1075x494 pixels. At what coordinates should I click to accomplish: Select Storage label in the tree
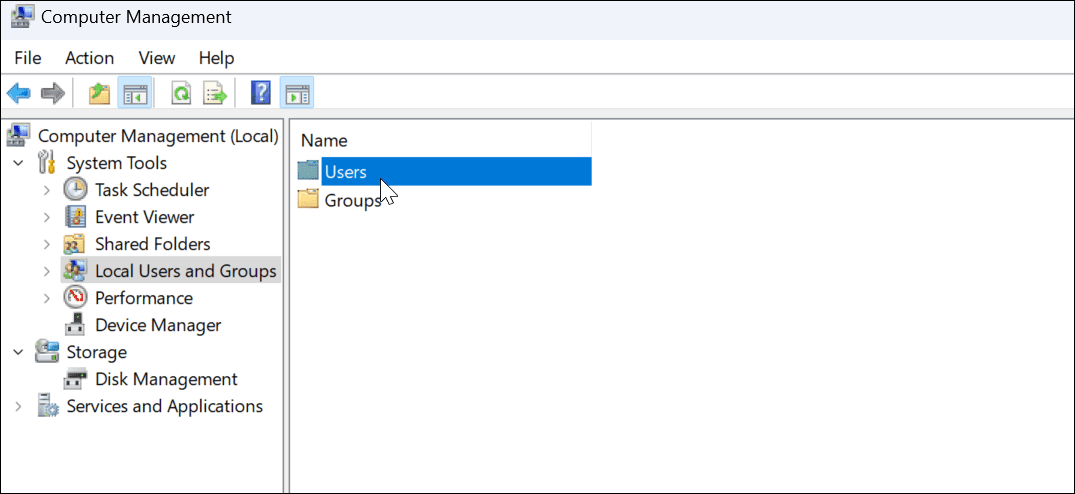click(97, 352)
